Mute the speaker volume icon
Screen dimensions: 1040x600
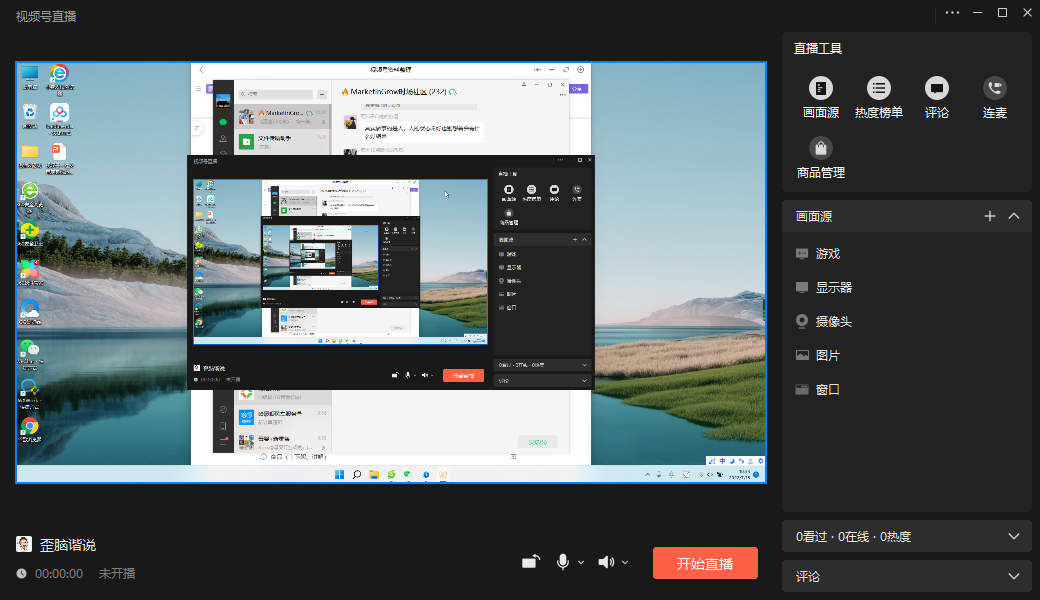[x=605, y=562]
